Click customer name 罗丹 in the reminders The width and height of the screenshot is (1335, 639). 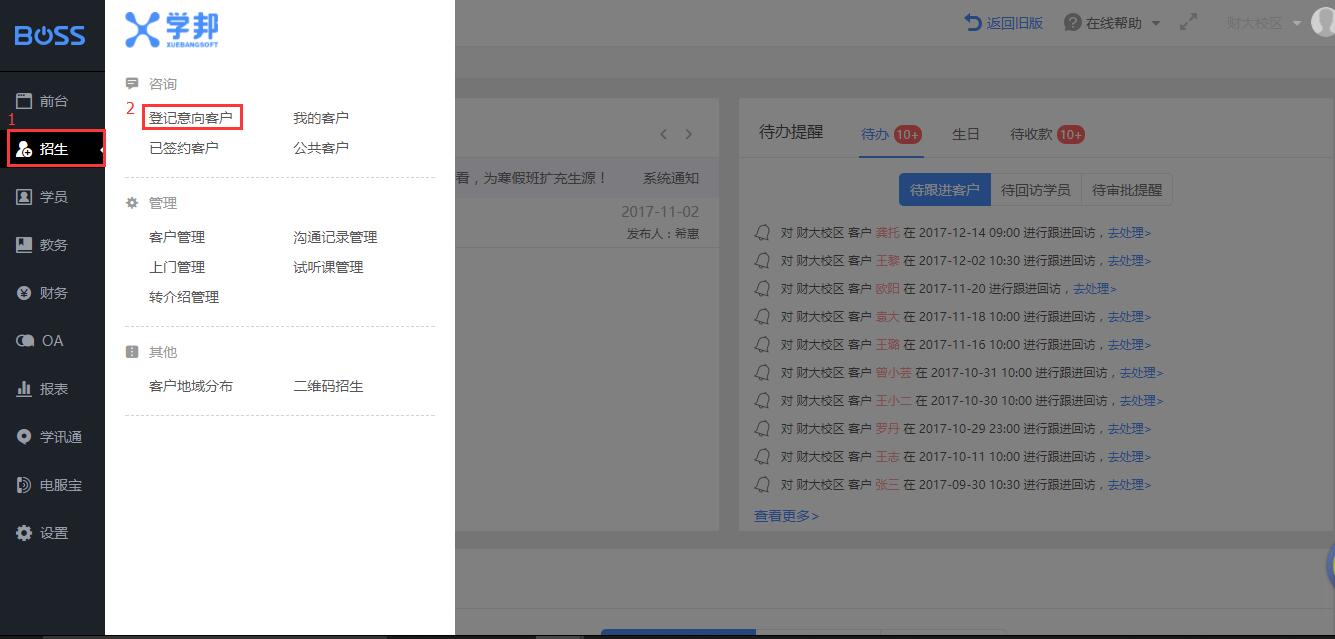click(887, 429)
